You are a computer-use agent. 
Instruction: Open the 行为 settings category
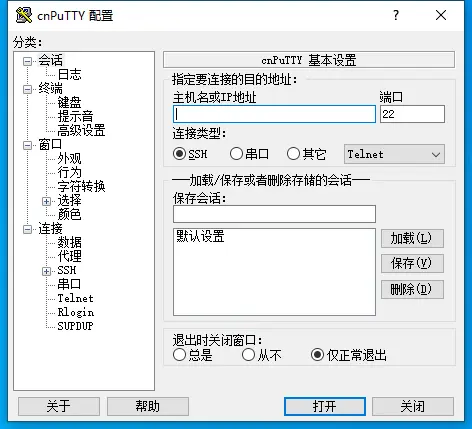tap(69, 173)
